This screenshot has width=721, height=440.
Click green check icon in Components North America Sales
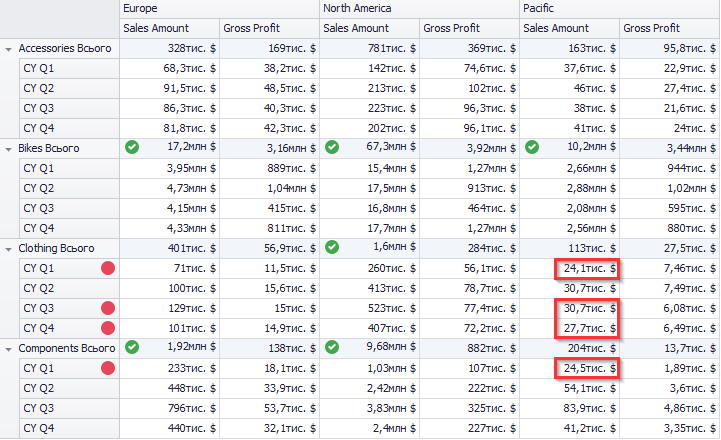[x=332, y=347]
